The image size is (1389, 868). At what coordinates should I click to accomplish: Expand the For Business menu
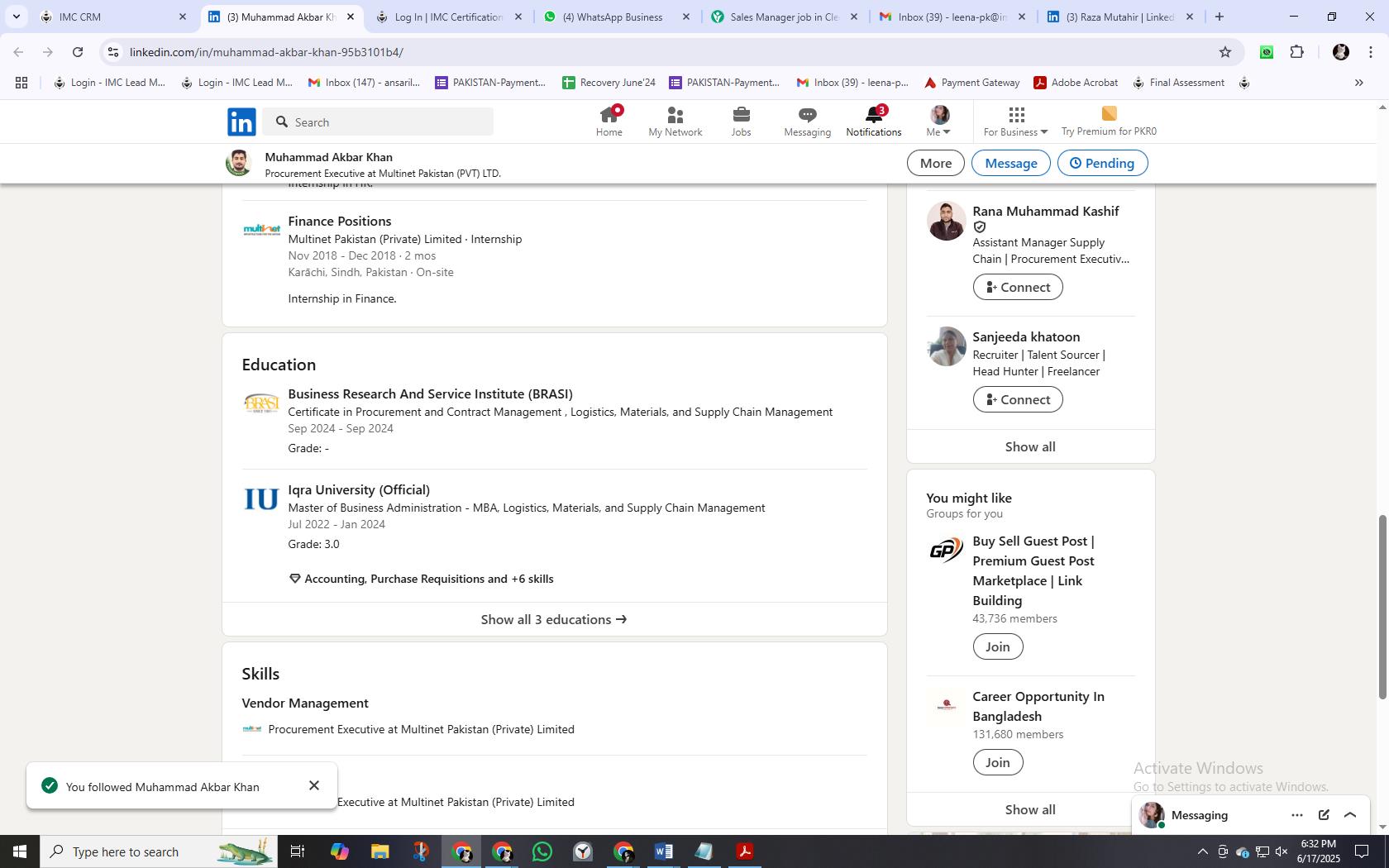pyautogui.click(x=1015, y=122)
